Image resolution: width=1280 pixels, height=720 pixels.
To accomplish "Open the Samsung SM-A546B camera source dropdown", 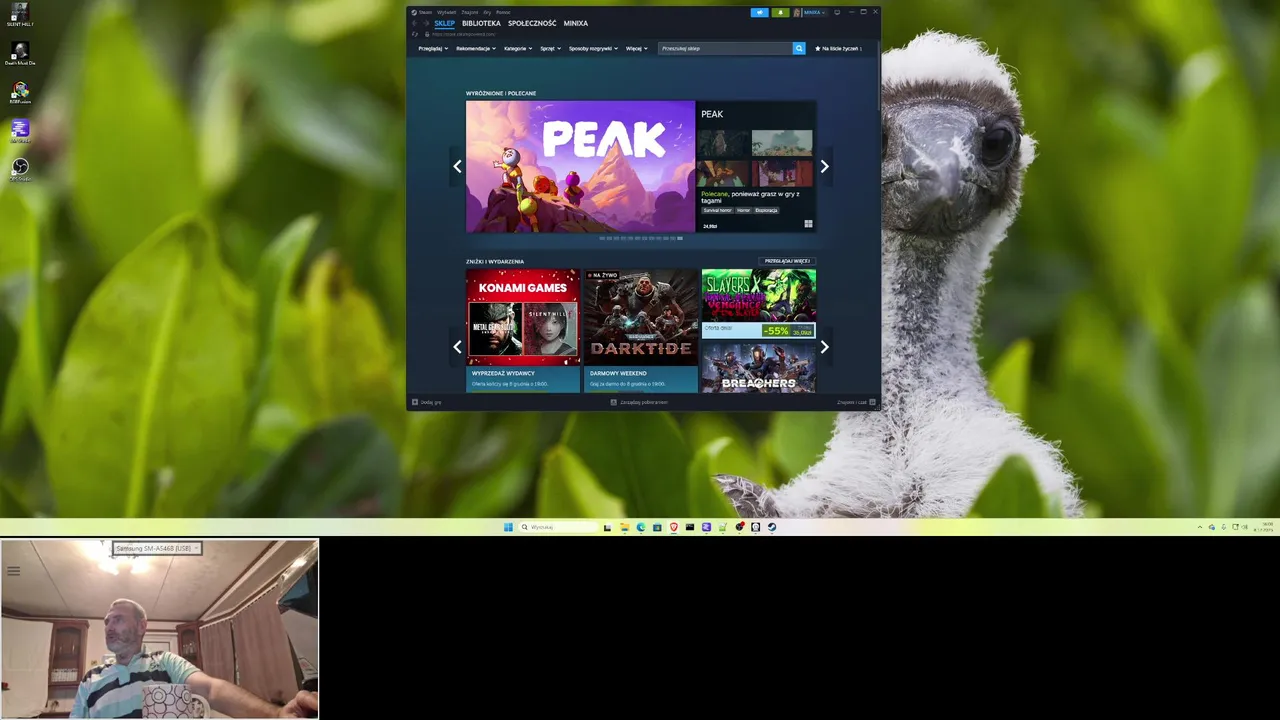I will tap(157, 548).
